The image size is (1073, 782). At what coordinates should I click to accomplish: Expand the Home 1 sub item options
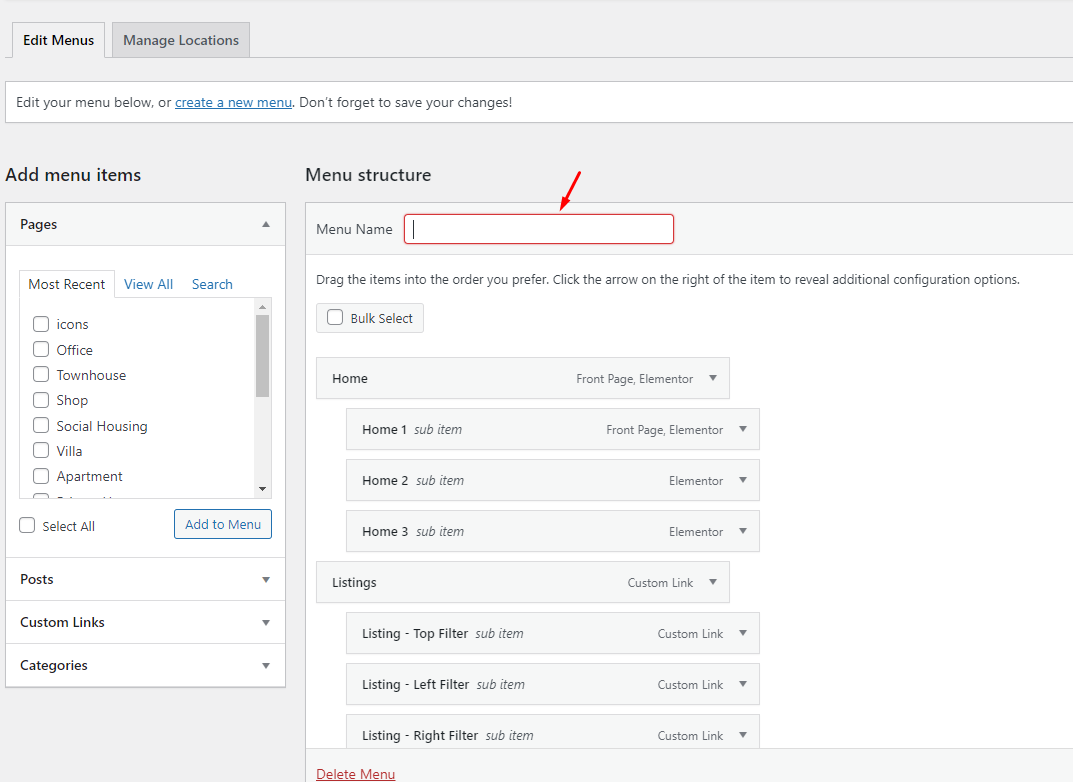pyautogui.click(x=743, y=429)
